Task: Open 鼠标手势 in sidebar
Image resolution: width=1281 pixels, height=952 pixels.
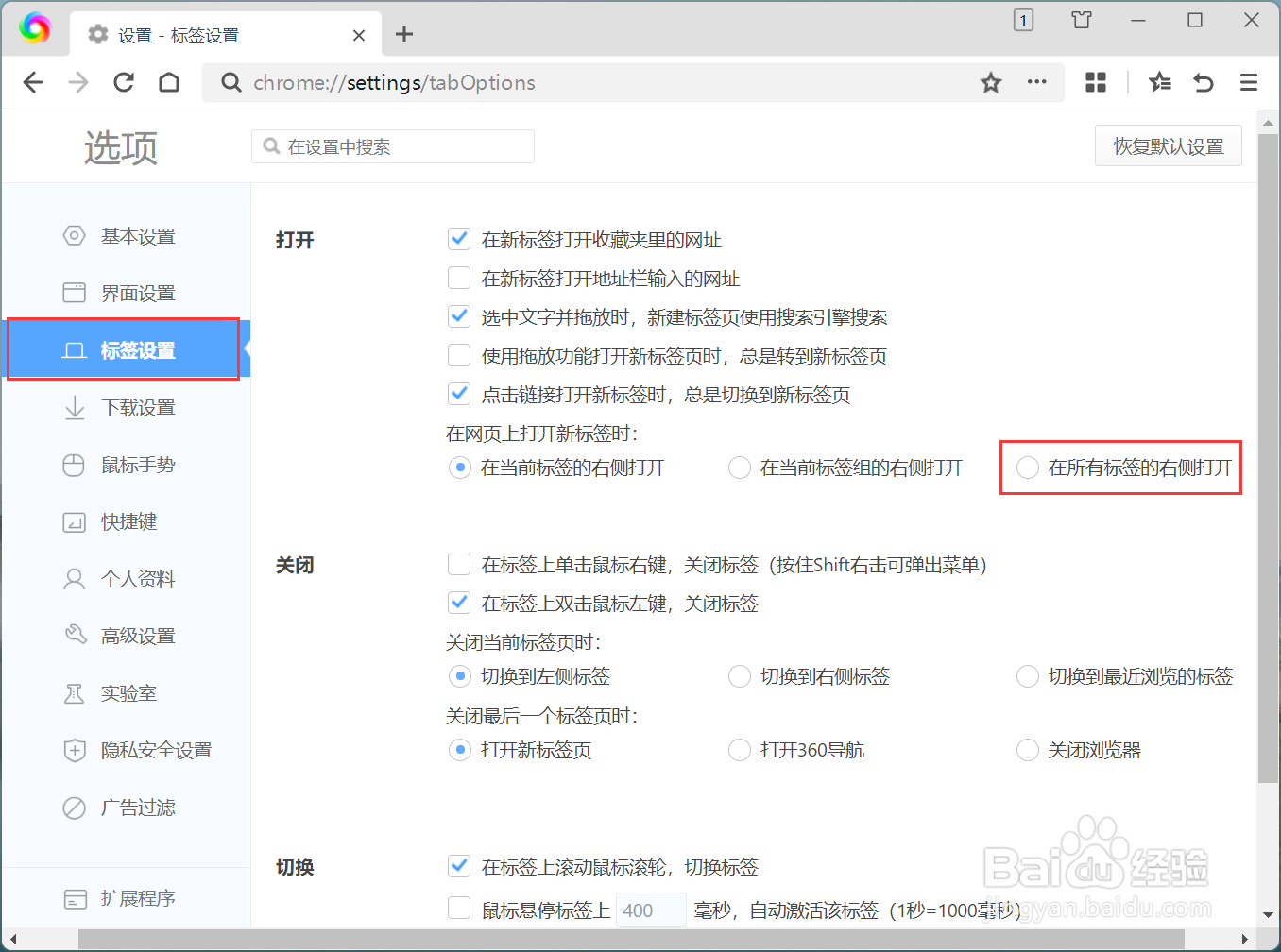Action: click(x=126, y=465)
